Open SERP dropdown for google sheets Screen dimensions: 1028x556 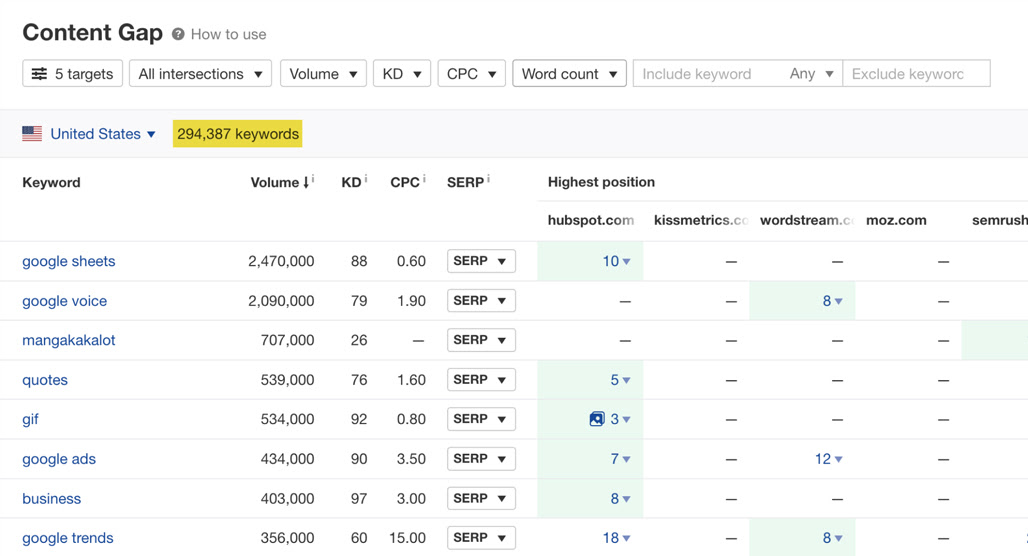point(481,261)
